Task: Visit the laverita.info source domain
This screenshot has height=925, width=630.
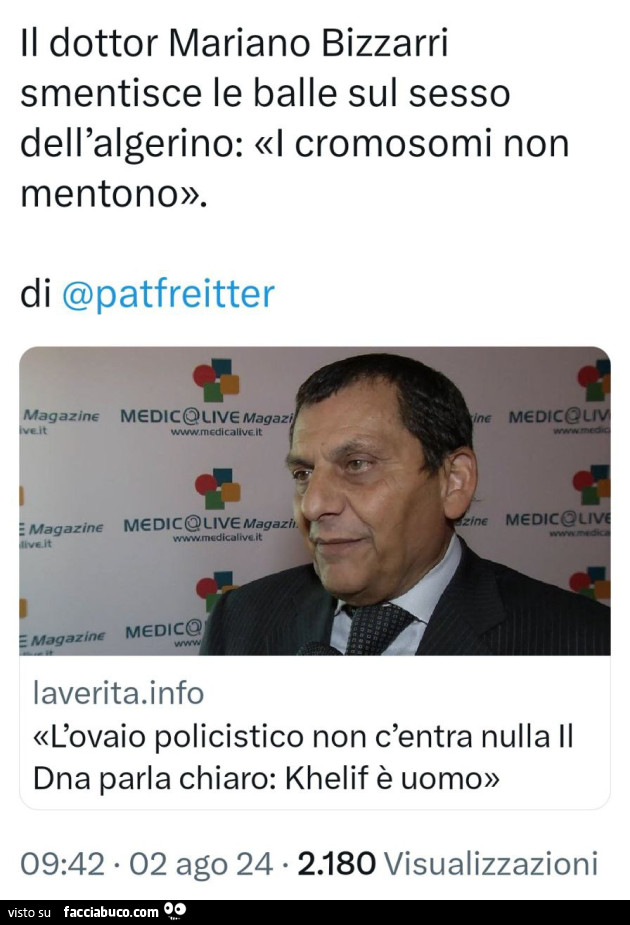Action: pos(118,691)
